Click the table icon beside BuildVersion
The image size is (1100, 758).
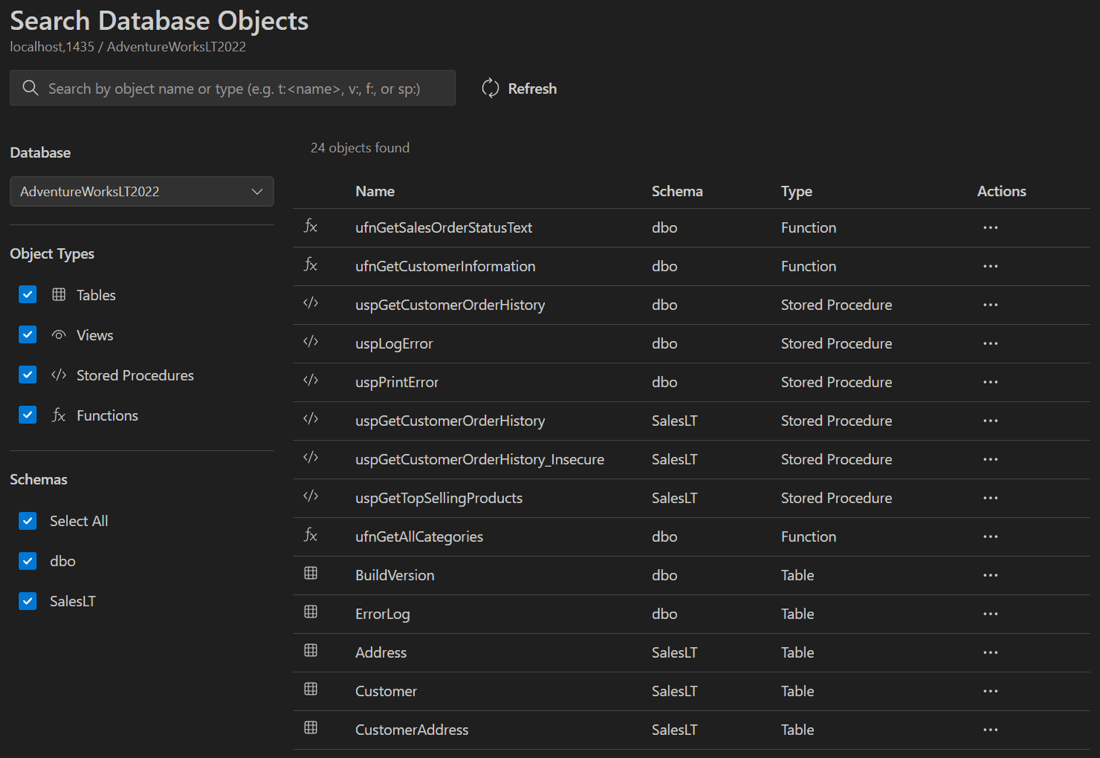pos(311,574)
